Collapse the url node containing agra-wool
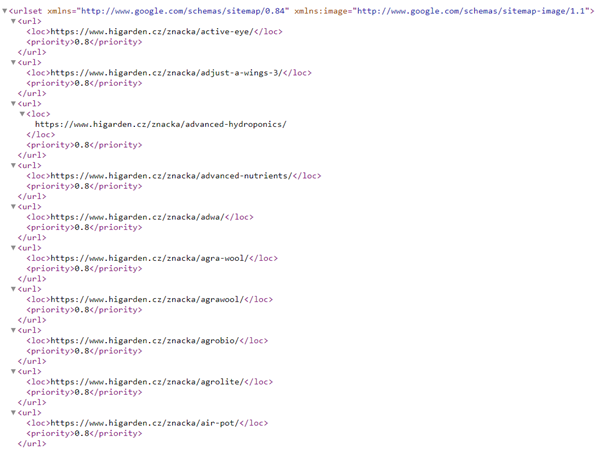Screen dimensions: 602x450 point(13,248)
